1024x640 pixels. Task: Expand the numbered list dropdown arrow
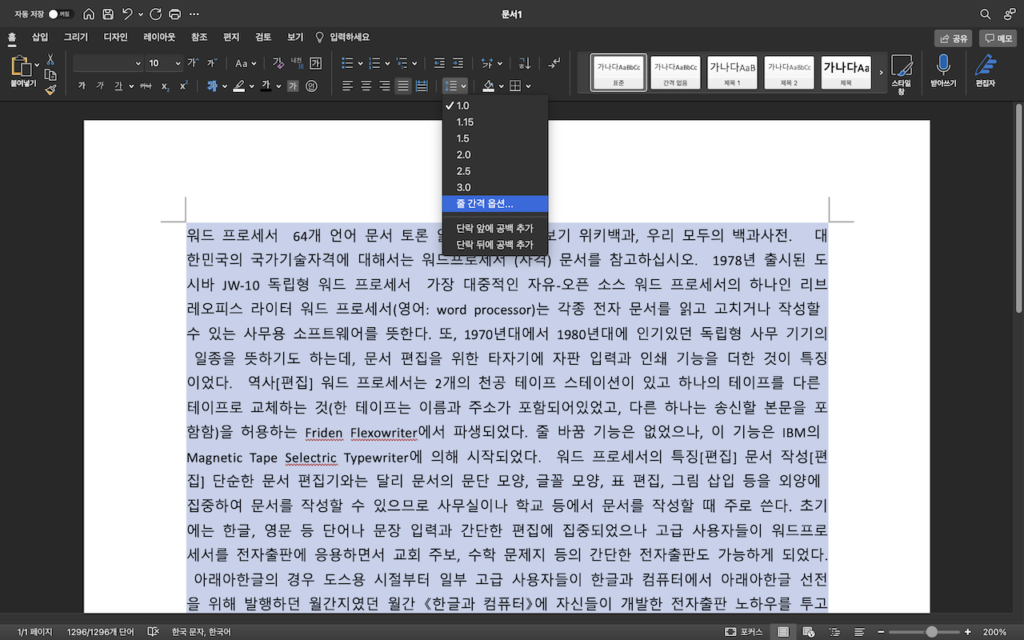pyautogui.click(x=387, y=63)
